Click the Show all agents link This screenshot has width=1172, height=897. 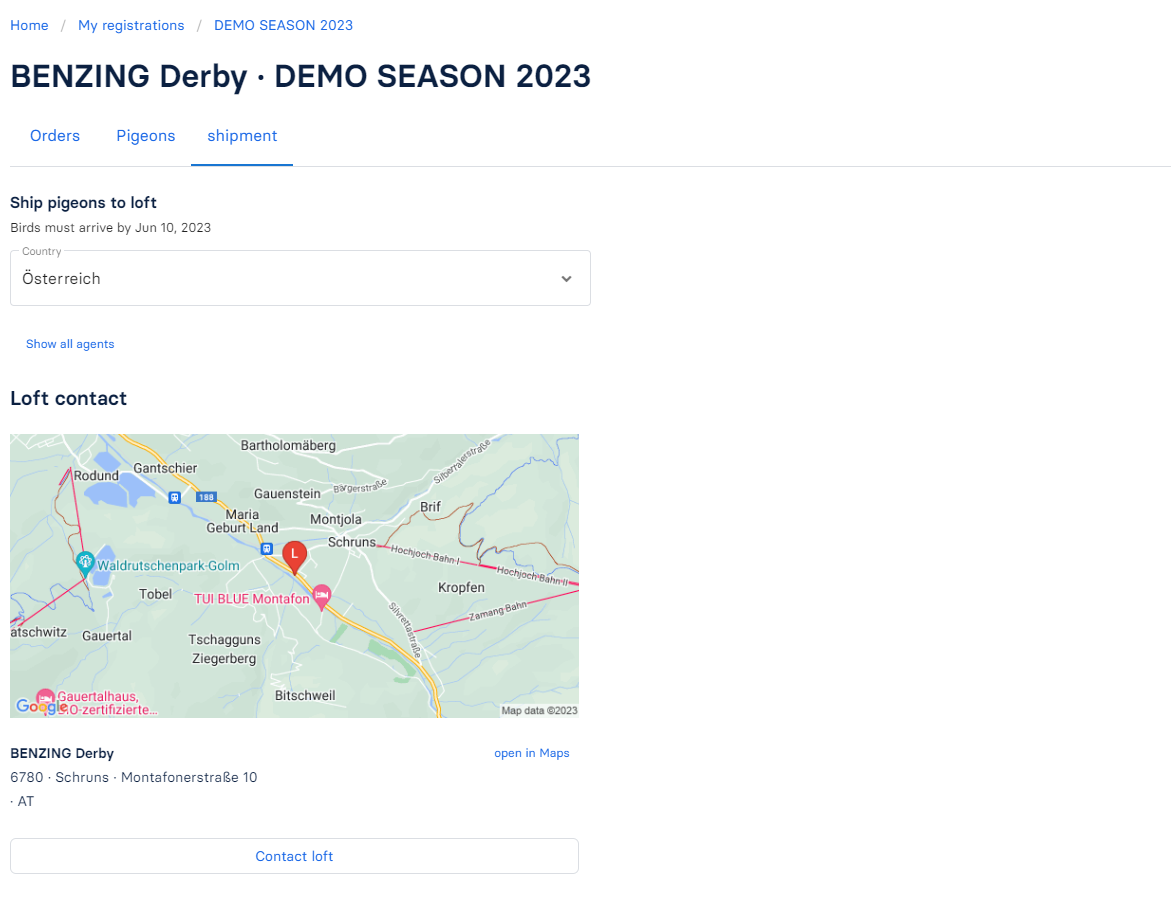70,344
